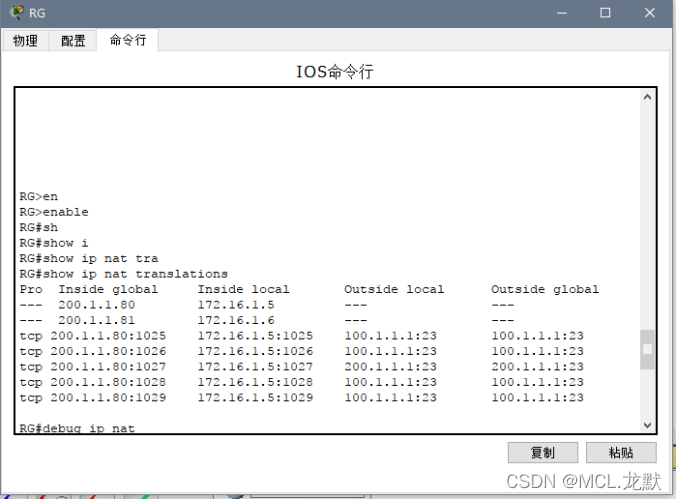Click the RG window title icon
The width and height of the screenshot is (677, 500).
(16, 13)
